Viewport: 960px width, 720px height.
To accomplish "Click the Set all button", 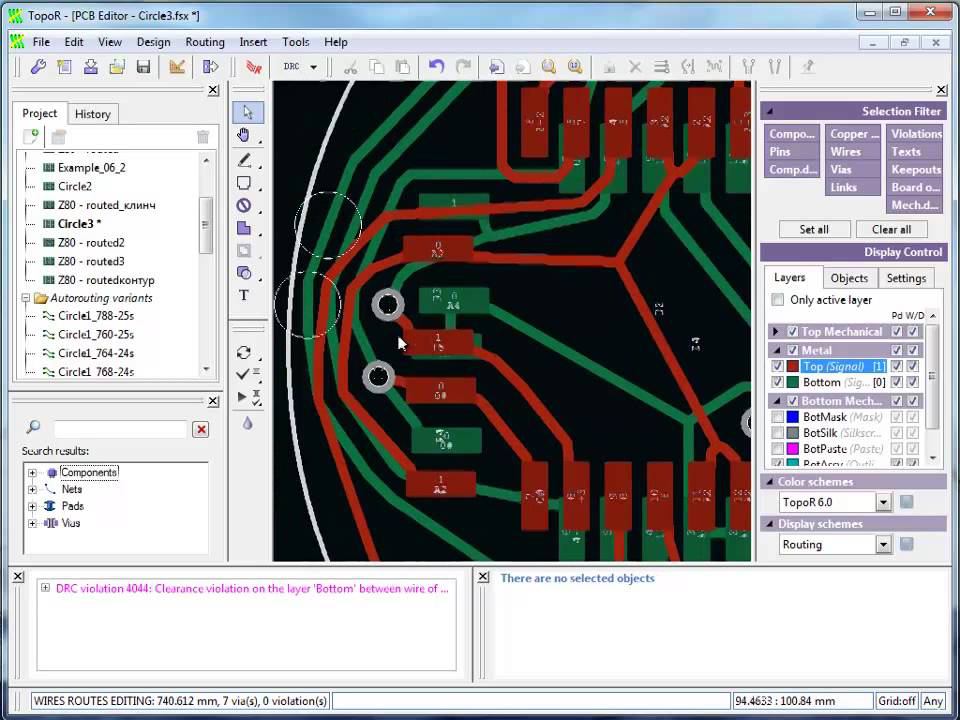I will tap(814, 230).
